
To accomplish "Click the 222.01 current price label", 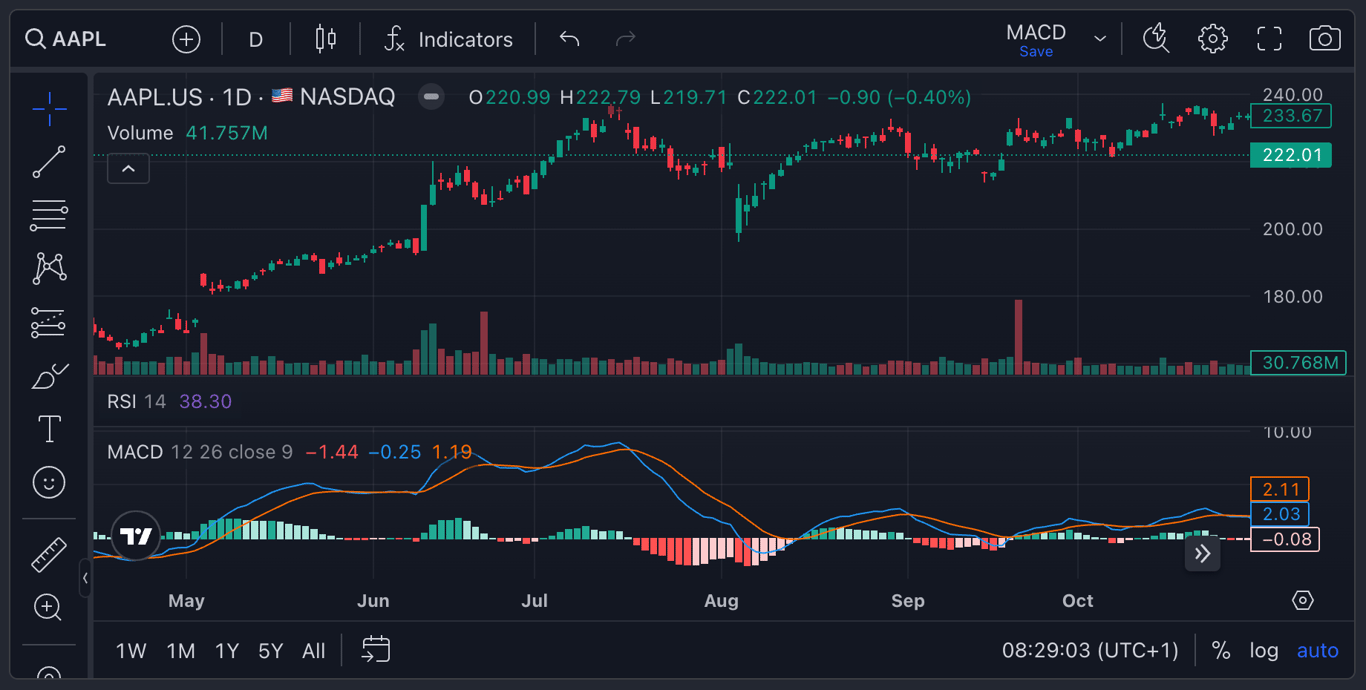I will click(x=1291, y=155).
